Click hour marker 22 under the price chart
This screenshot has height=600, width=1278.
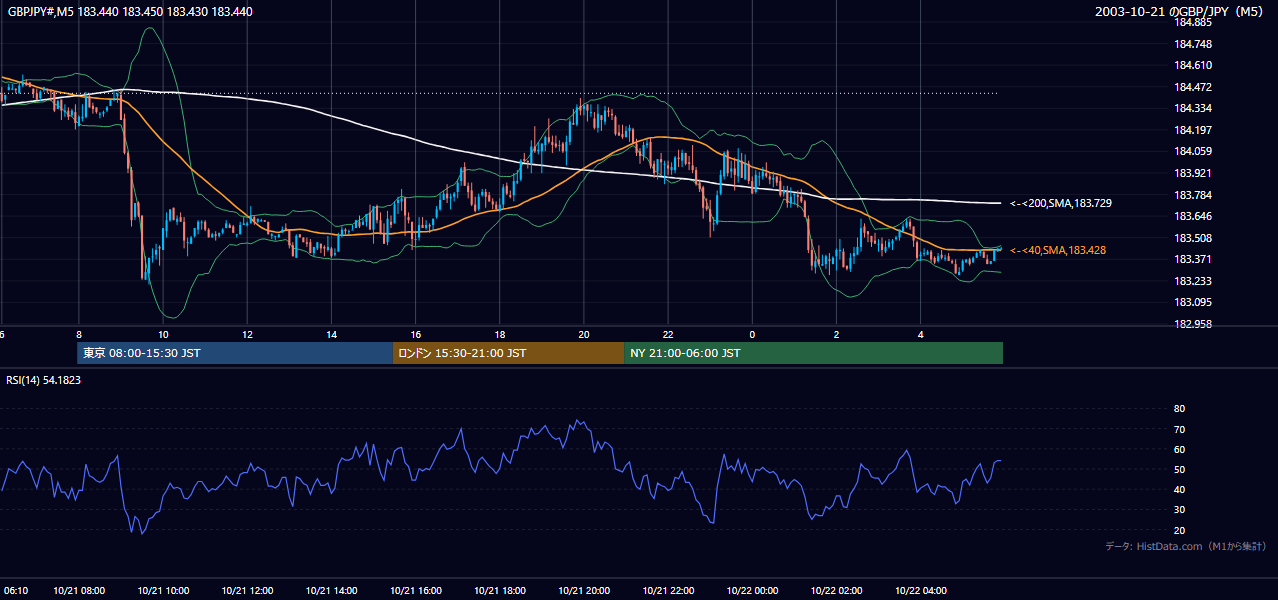668,335
